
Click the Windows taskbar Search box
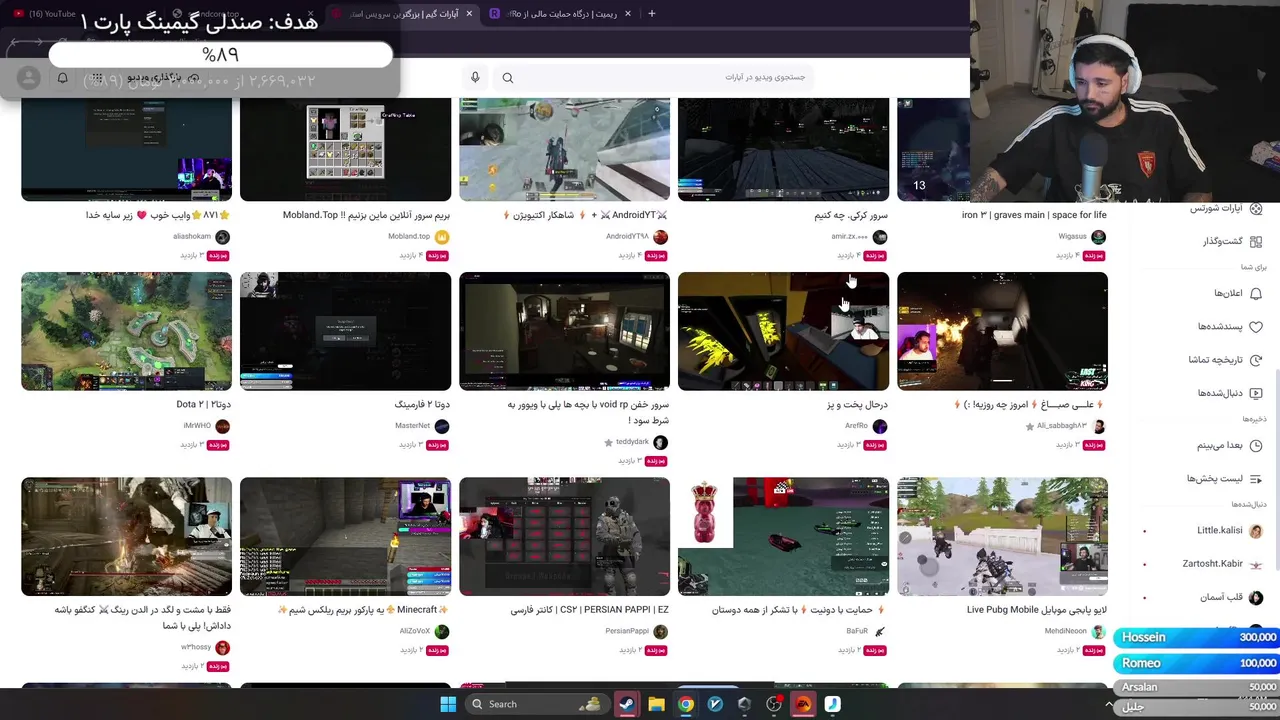point(539,704)
